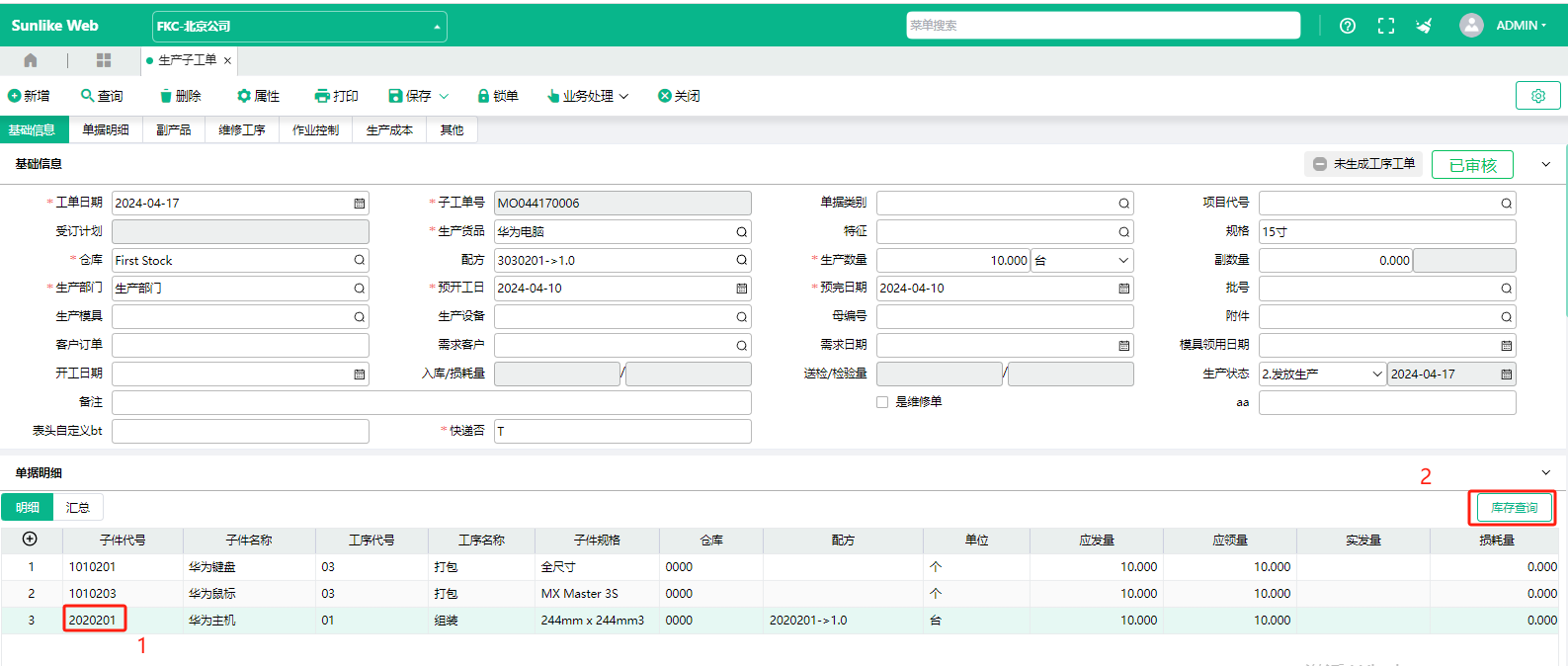Click the add-row plus icon in table header
Screen dimensions: 1568x666
coord(30,540)
